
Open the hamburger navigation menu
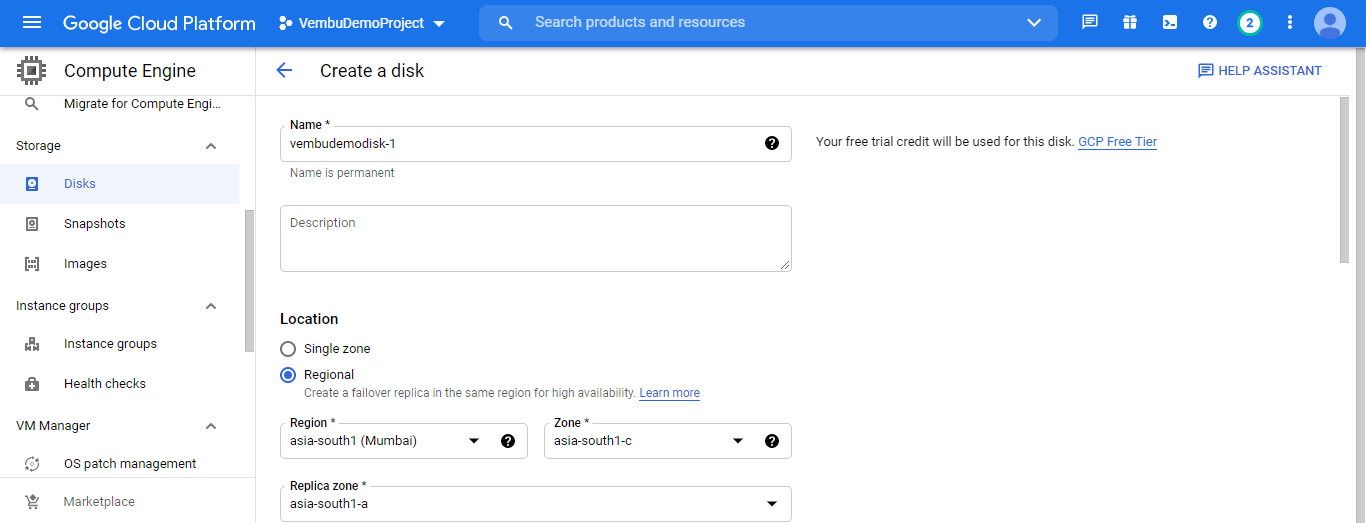32,22
